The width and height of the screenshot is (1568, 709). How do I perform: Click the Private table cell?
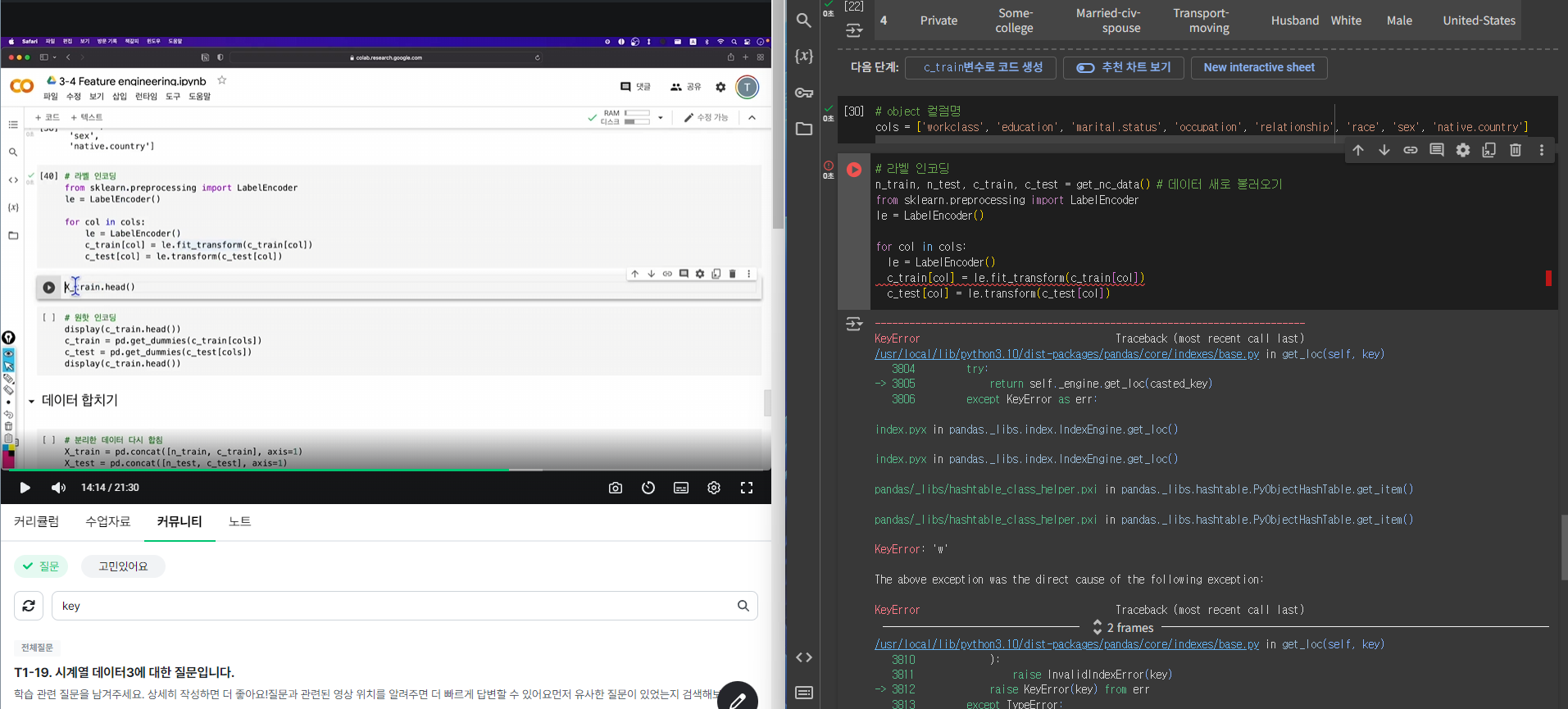[939, 20]
